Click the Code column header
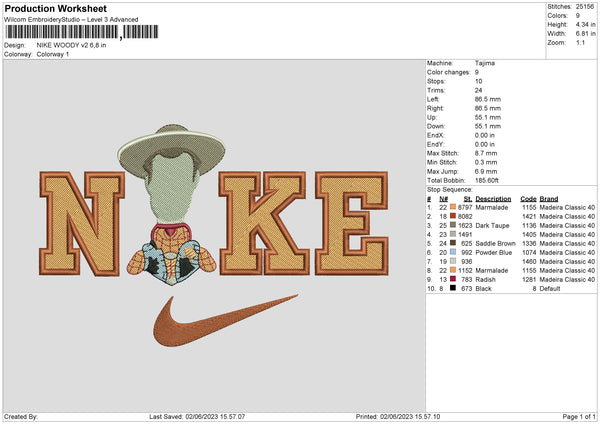 point(528,199)
